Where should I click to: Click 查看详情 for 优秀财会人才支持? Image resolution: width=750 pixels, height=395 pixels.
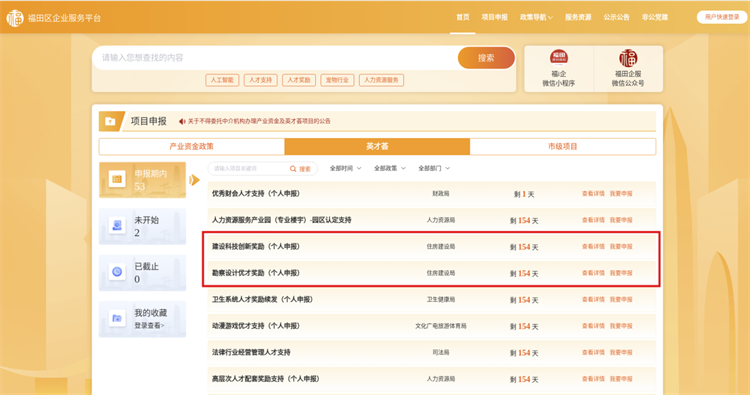593,194
